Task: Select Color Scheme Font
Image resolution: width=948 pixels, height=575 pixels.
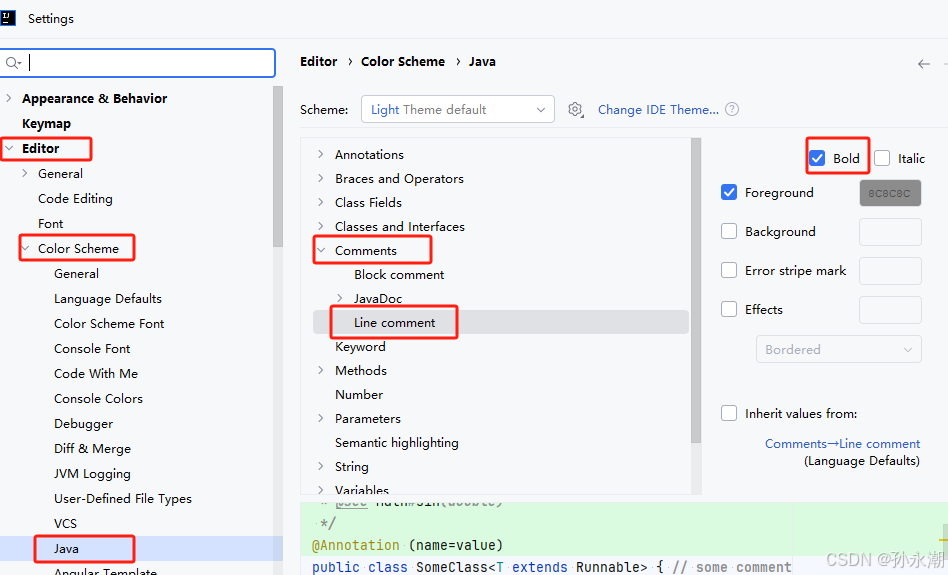Action: coord(109,323)
